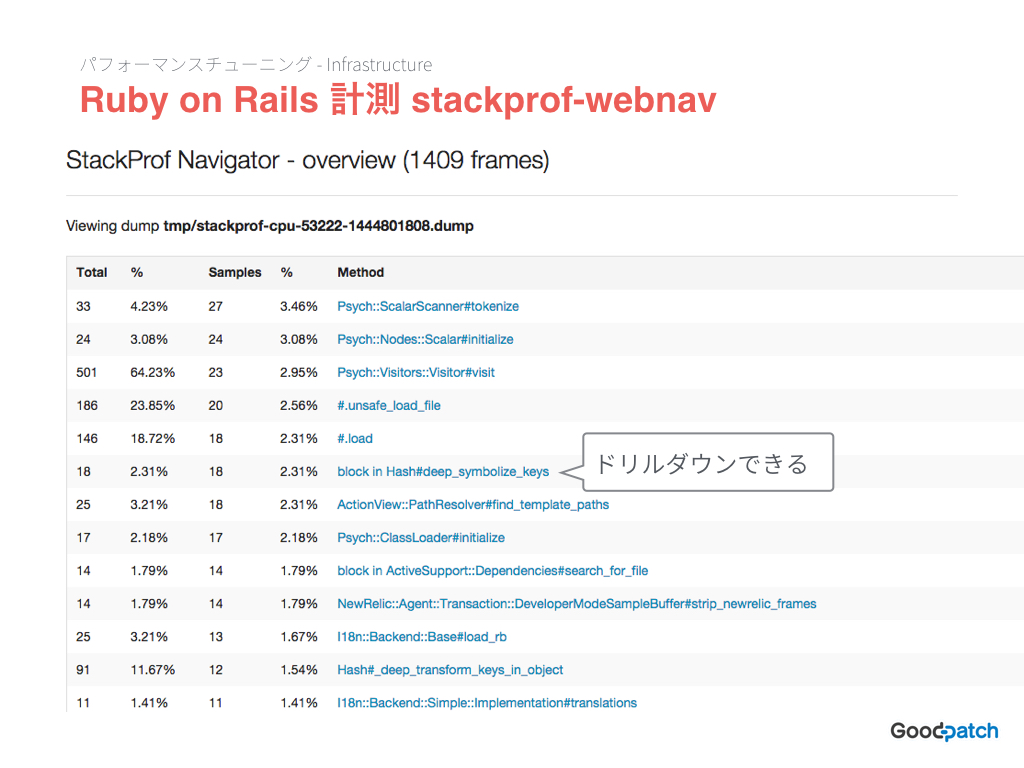The width and height of the screenshot is (1024, 768).
Task: Open the I18n::Backend::Base#load_rb link
Action: [x=422, y=637]
